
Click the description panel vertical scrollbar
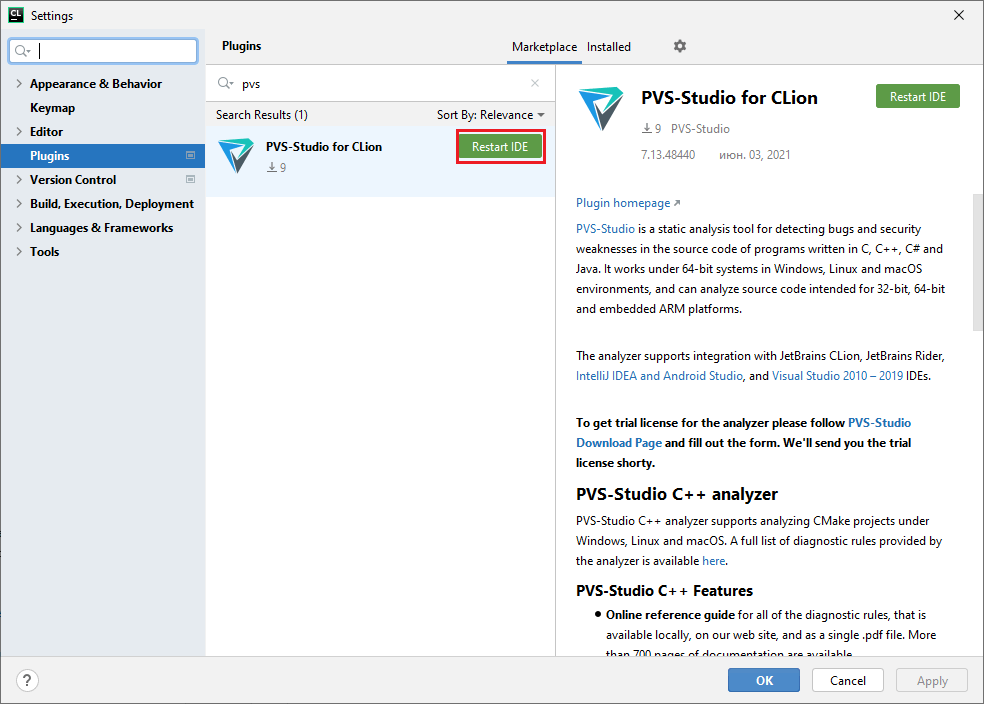(978, 262)
